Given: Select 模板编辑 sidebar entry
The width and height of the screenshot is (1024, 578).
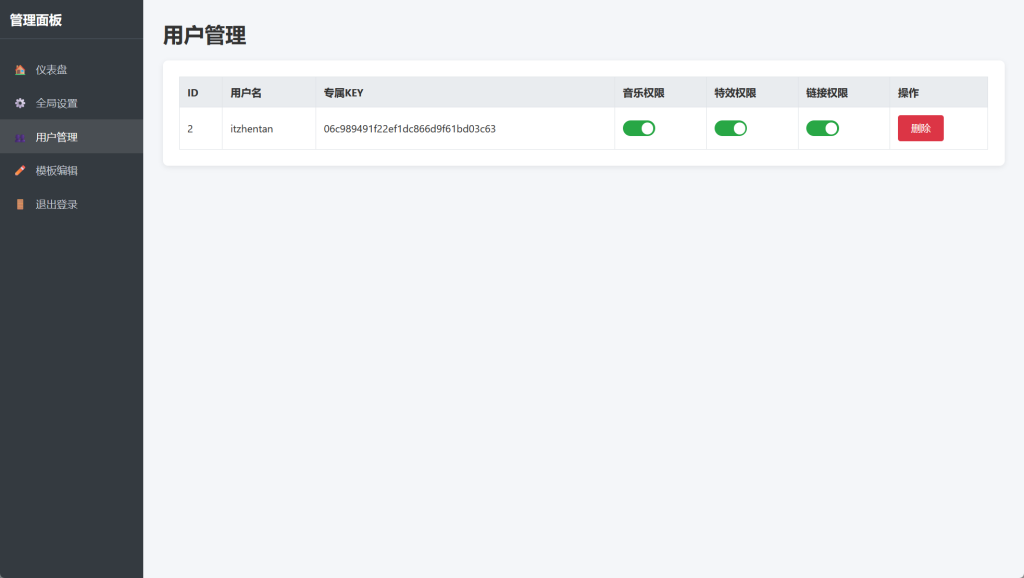Looking at the screenshot, I should 56,171.
